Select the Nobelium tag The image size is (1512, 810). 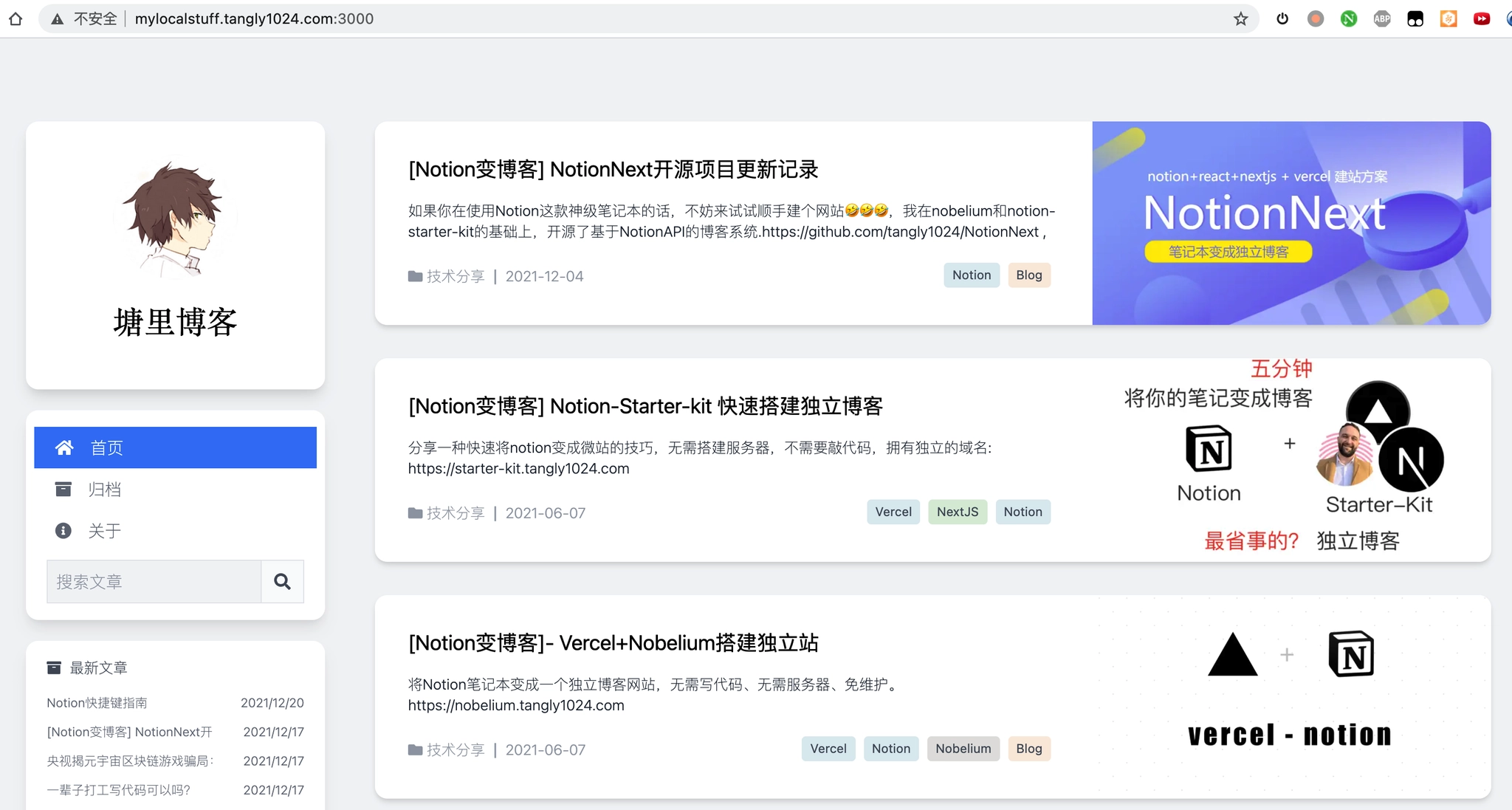(963, 749)
